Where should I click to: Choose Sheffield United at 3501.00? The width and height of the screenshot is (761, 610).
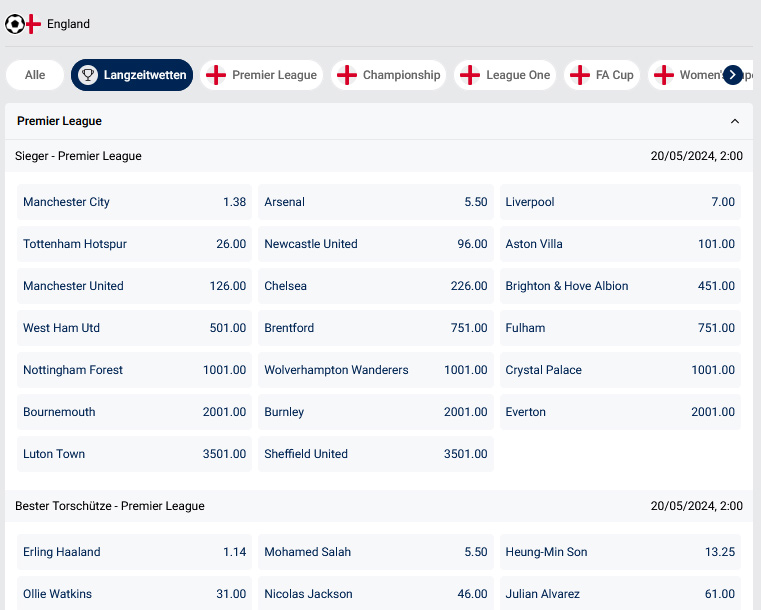376,454
